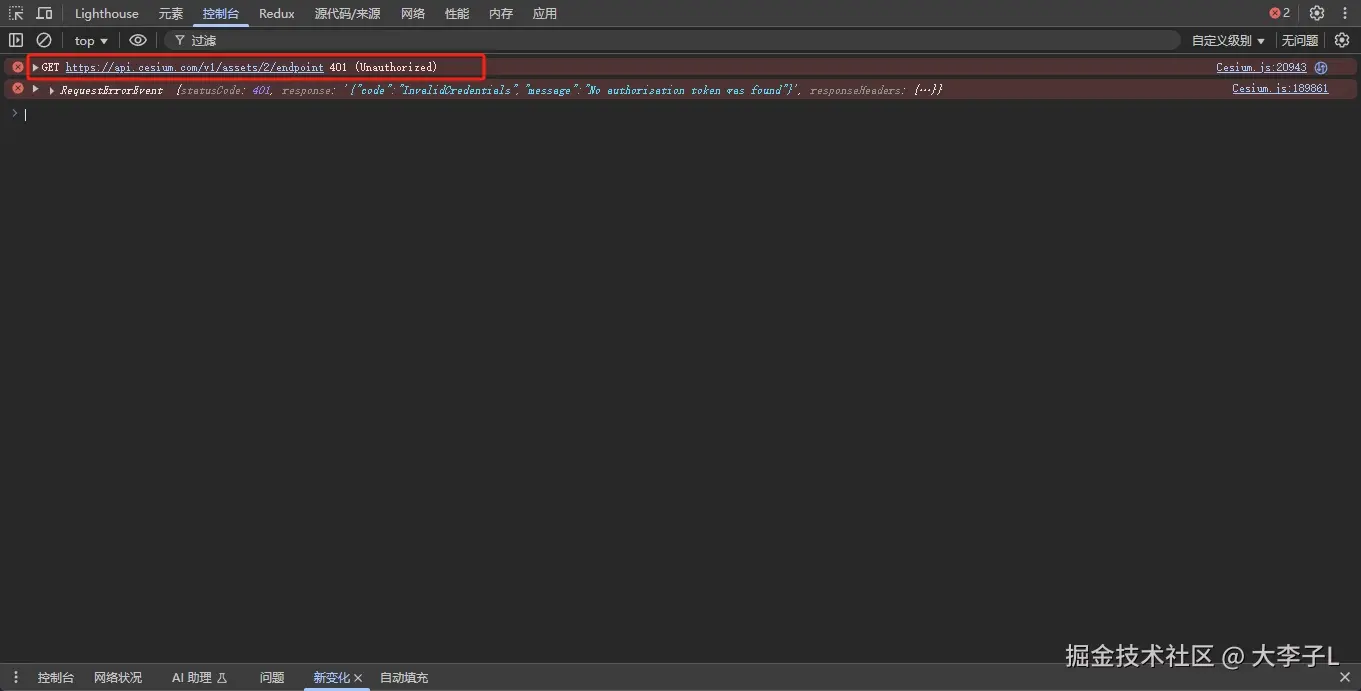
Task: Expand the GET request error message
Action: click(35, 67)
